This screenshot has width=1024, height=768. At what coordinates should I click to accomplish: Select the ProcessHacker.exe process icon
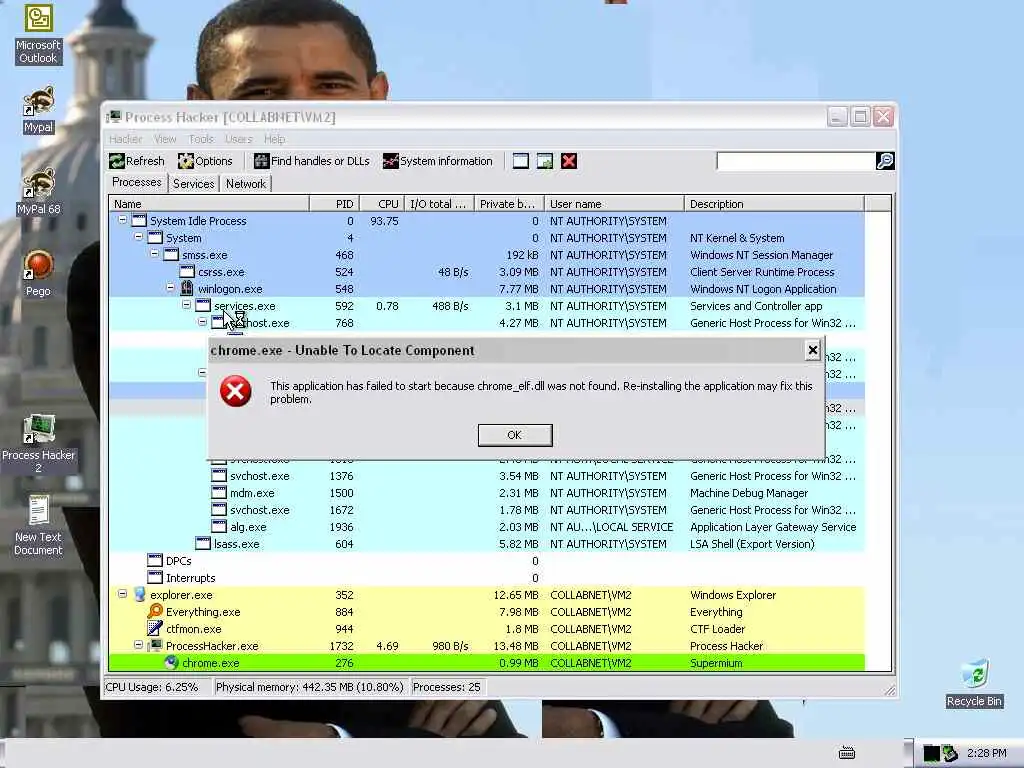(x=155, y=646)
